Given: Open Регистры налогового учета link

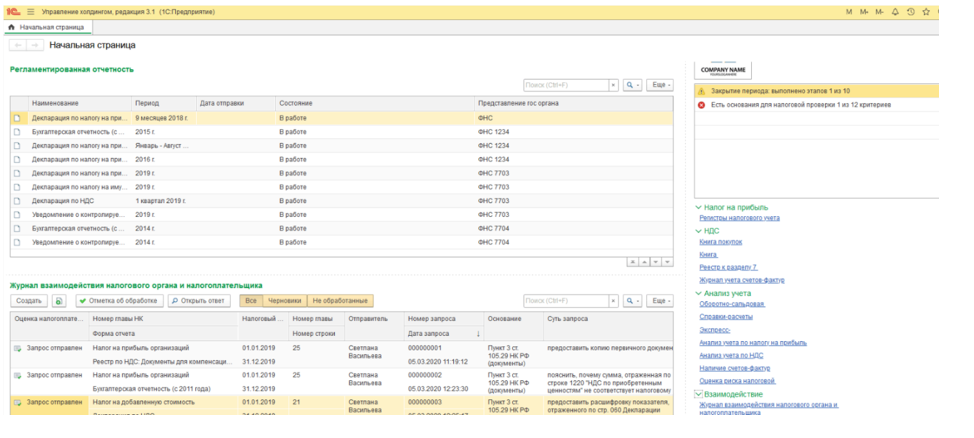Looking at the screenshot, I should pos(739,218).
